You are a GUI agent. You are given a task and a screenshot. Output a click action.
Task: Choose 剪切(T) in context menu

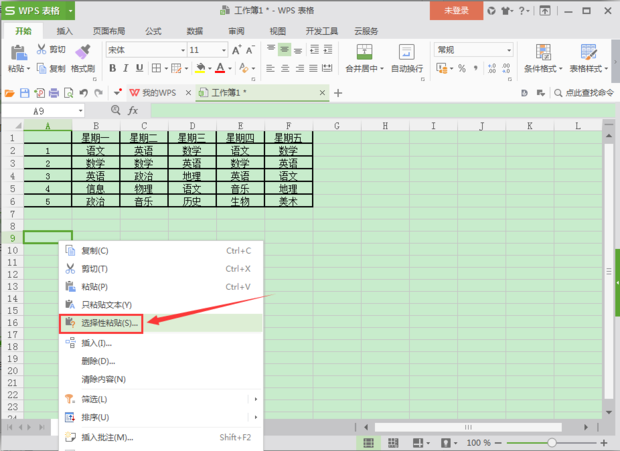161,269
